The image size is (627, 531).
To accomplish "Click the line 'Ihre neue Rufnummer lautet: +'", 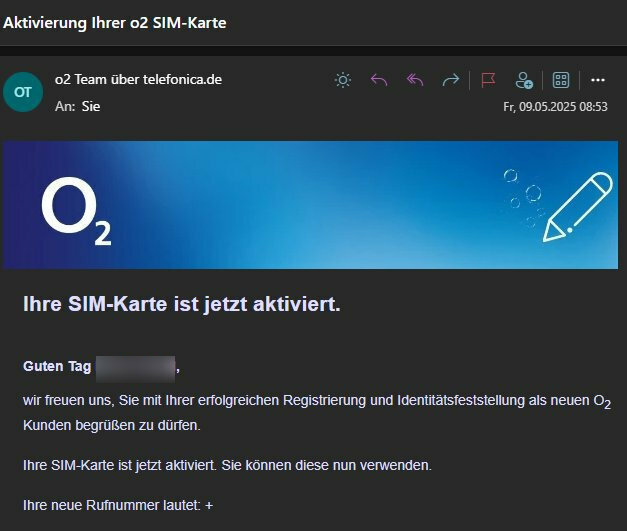I will coord(118,505).
